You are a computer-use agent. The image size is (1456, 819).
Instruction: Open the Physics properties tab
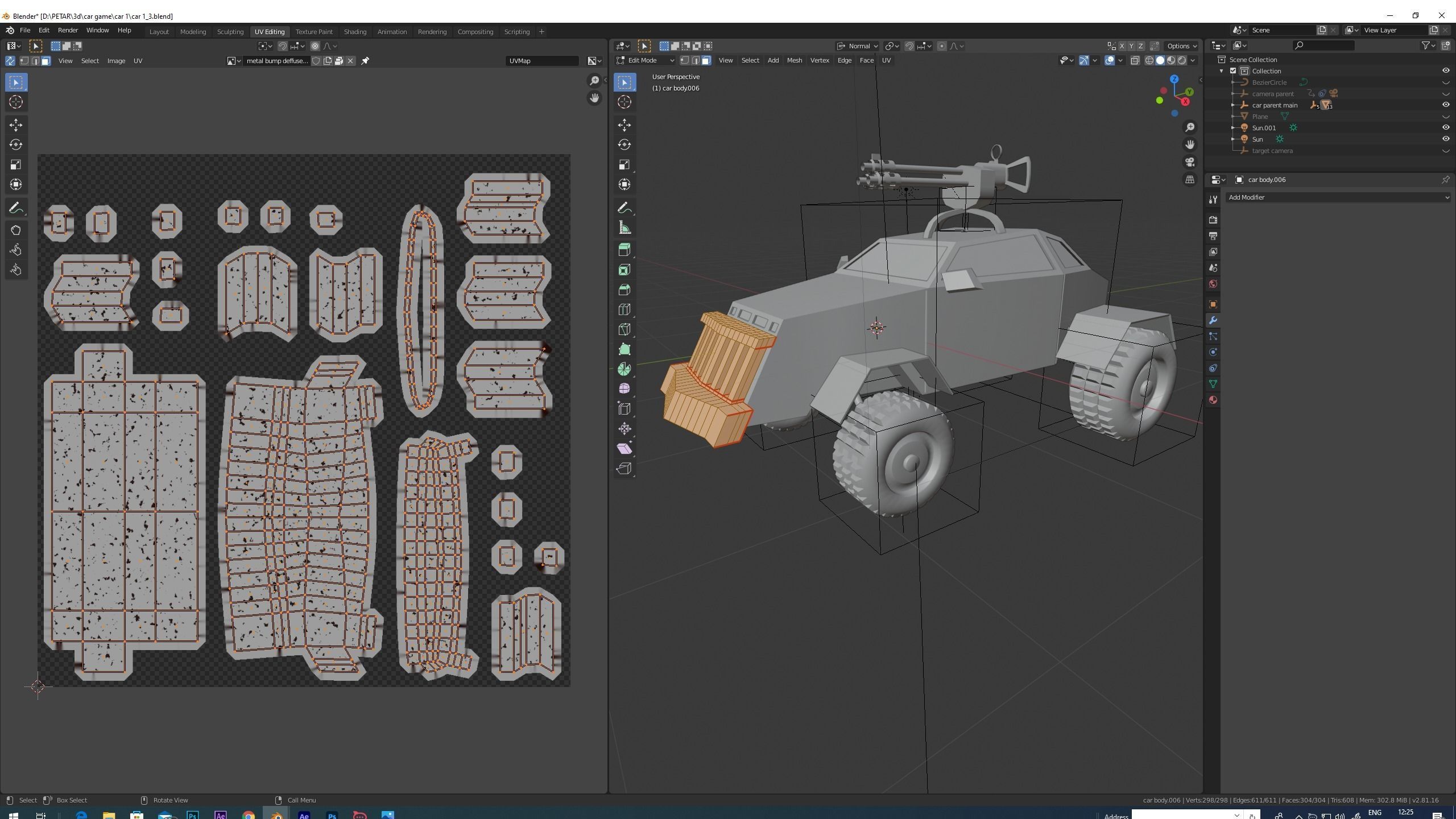pyautogui.click(x=1213, y=352)
